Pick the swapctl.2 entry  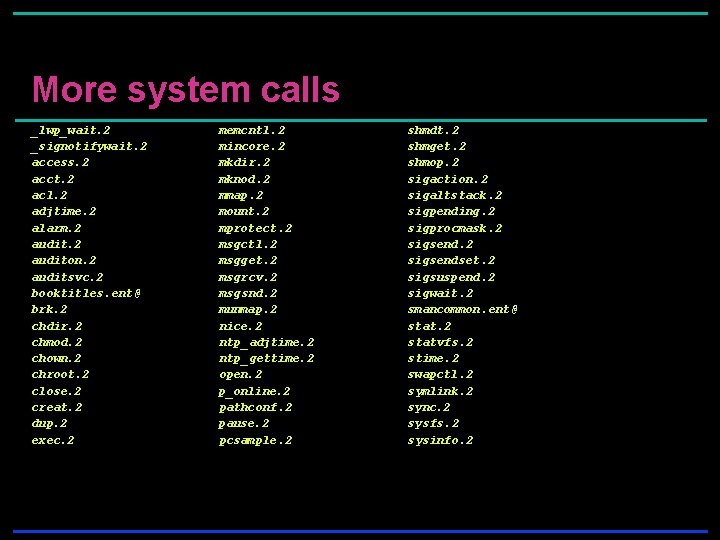point(440,375)
